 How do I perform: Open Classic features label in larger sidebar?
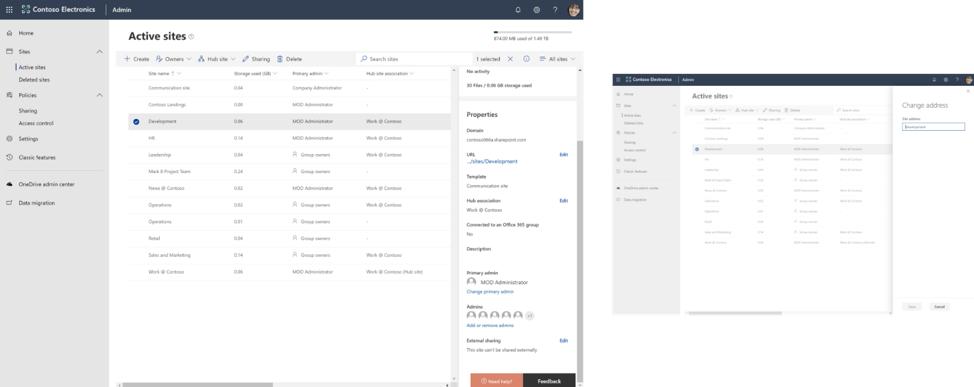tap(37, 157)
